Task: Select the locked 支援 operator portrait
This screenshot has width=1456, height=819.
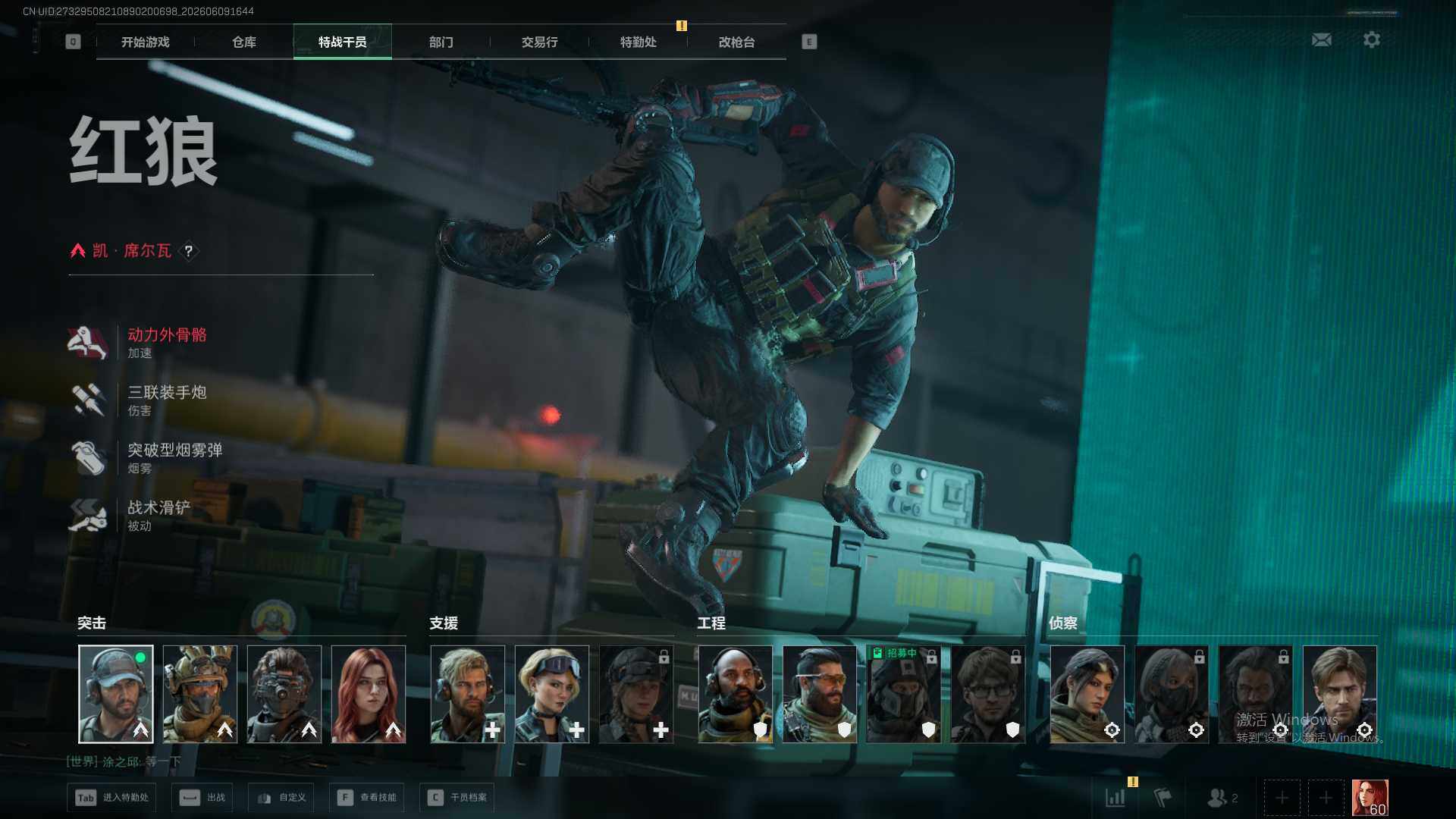Action: click(x=636, y=694)
